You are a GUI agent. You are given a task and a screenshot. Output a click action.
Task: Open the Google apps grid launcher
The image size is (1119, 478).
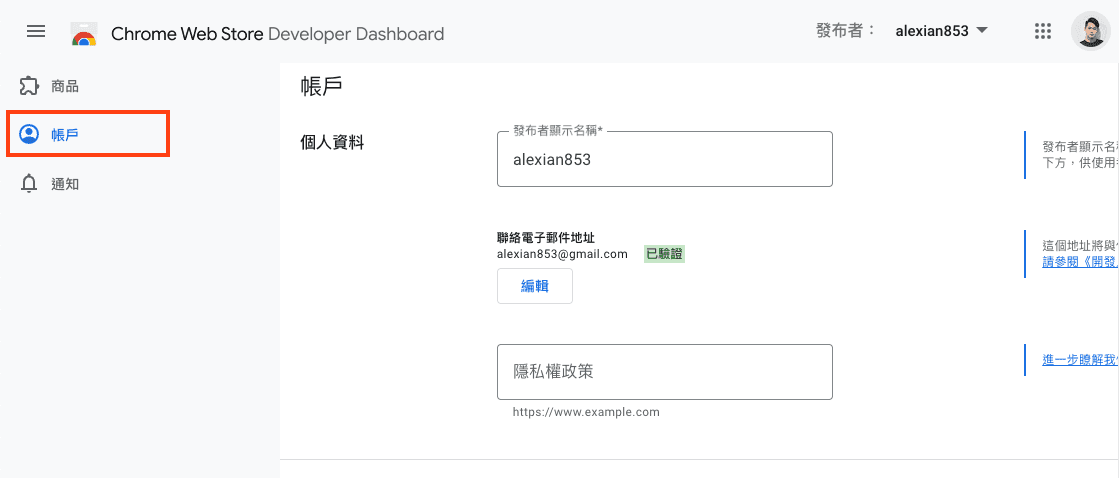(1042, 31)
